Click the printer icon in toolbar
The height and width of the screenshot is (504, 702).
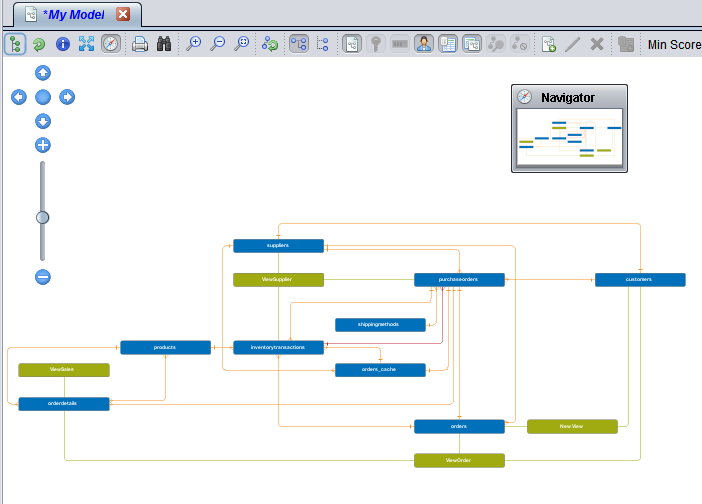(x=140, y=44)
